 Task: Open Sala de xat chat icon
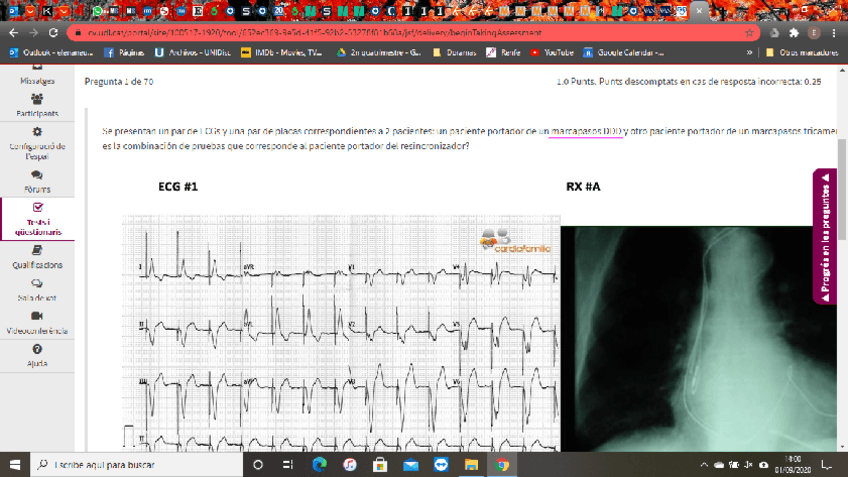[x=37, y=284]
